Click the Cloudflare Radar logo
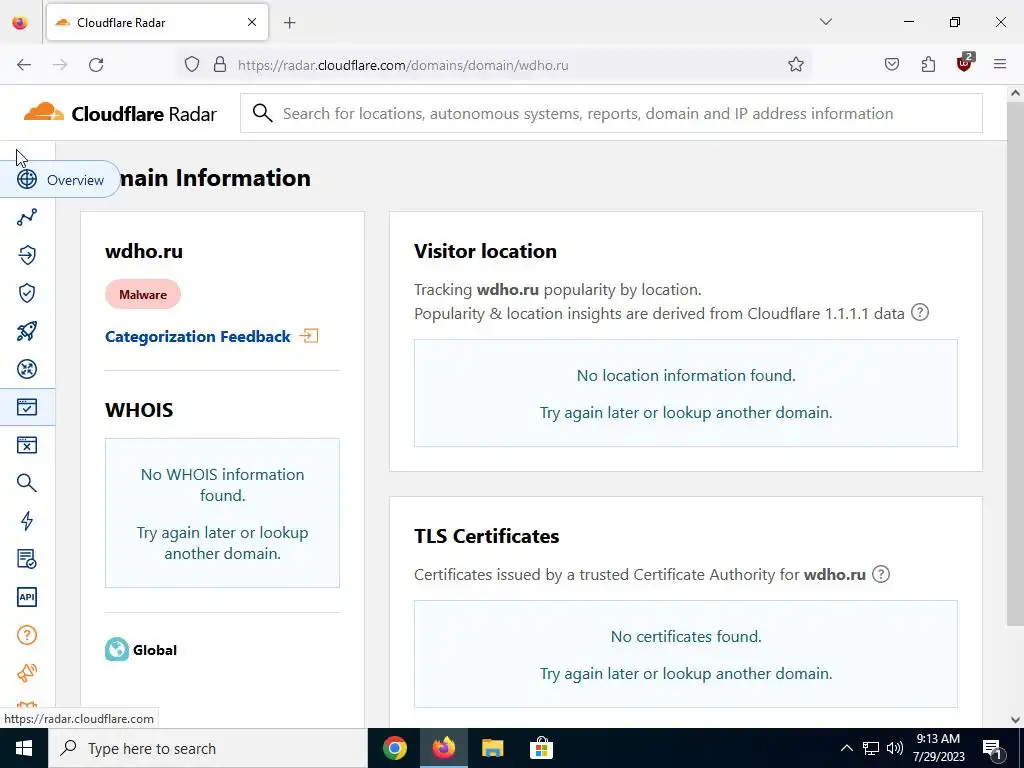Viewport: 1024px width, 768px height. 120,114
